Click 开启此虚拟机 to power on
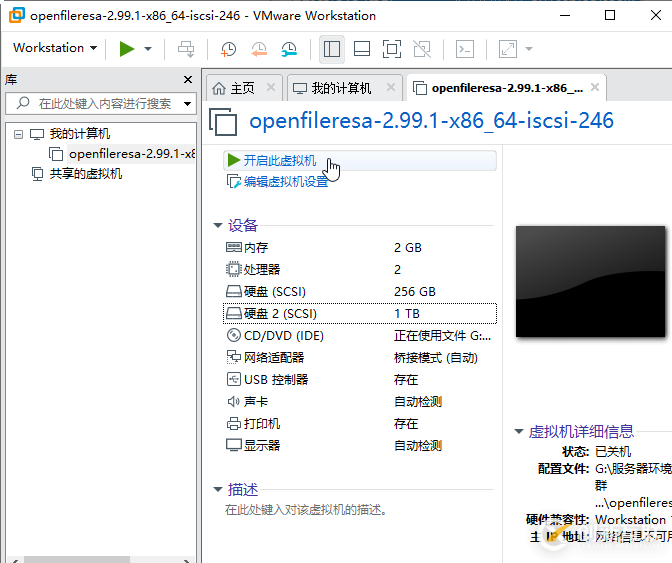Screen dimensions: 672x563 [x=279, y=160]
